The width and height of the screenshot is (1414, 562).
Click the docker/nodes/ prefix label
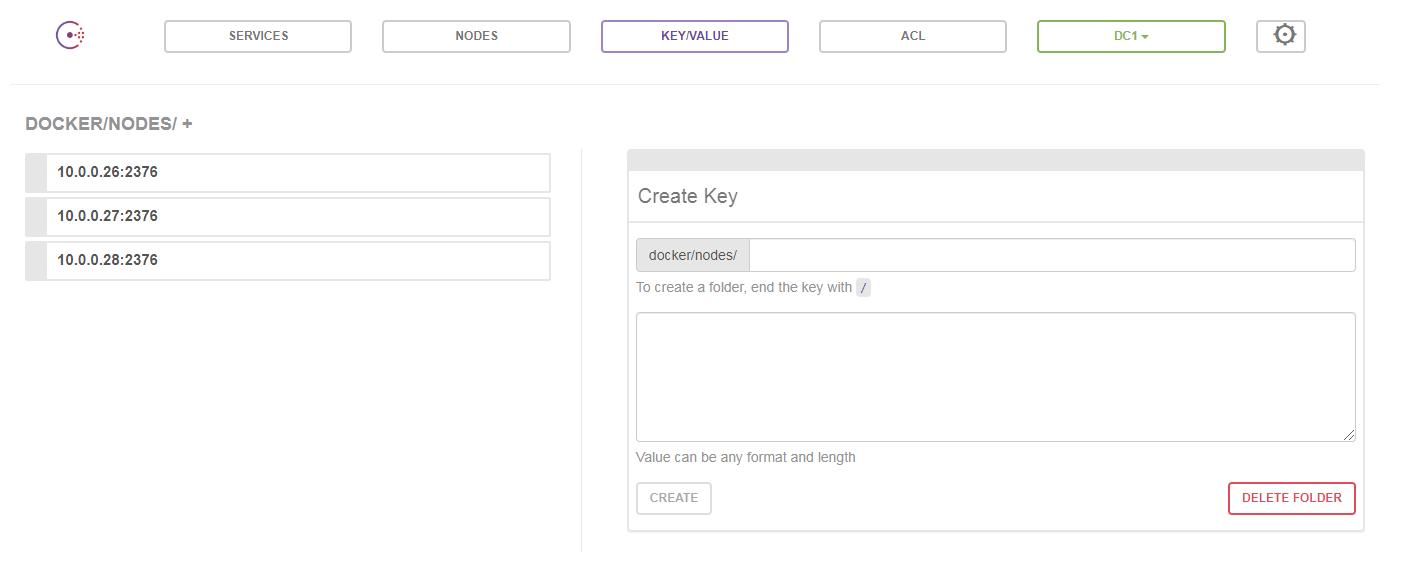coord(692,255)
